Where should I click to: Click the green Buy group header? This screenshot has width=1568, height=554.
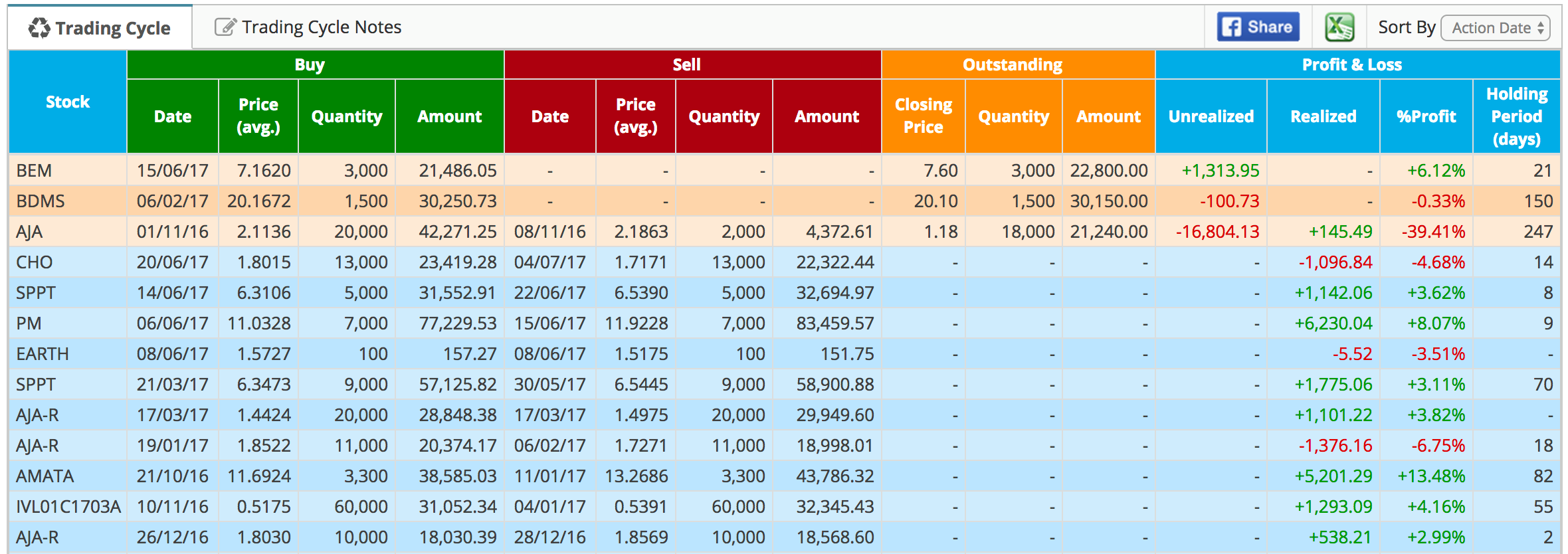315,65
